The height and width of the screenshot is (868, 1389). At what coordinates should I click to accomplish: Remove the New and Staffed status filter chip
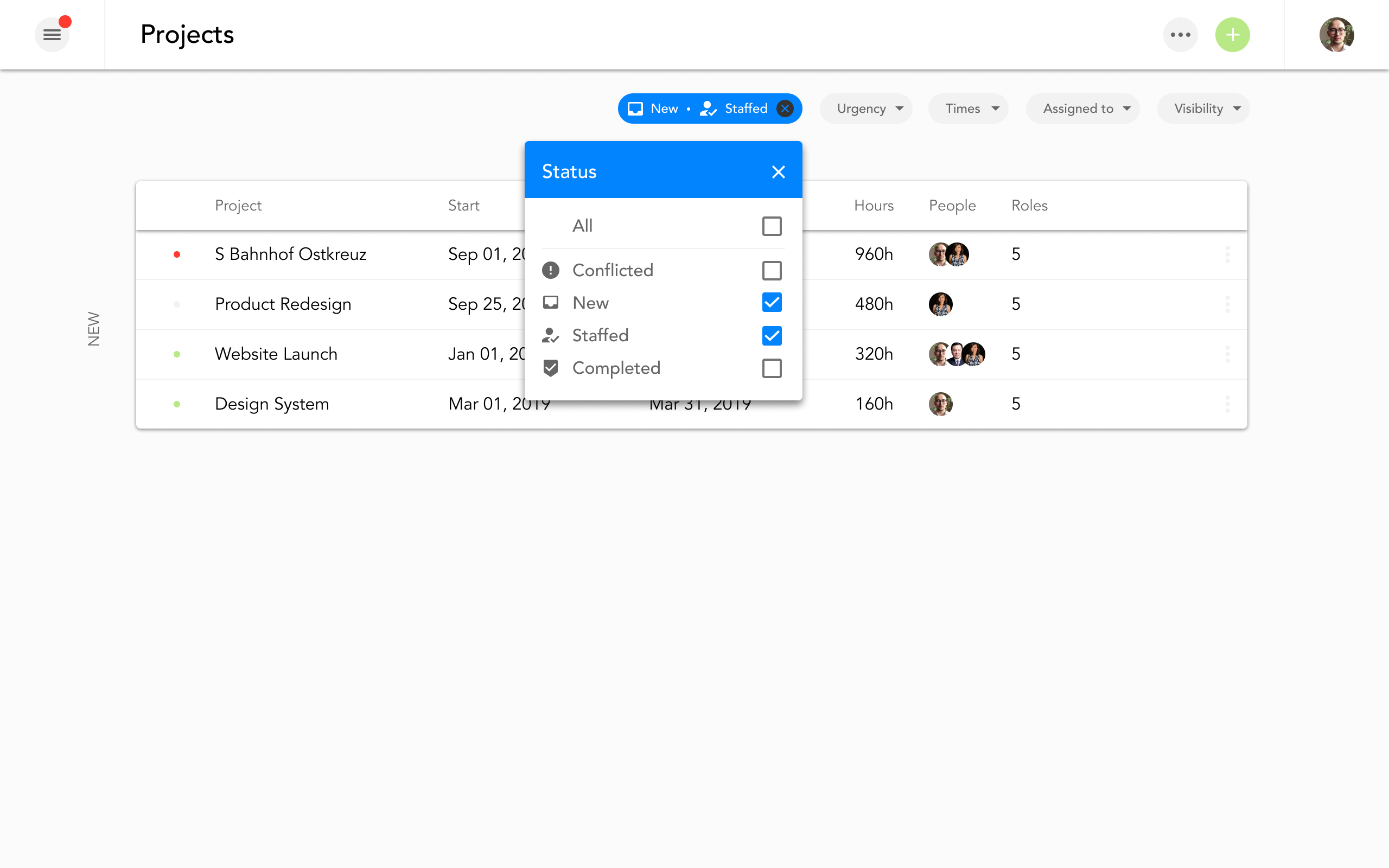[785, 108]
